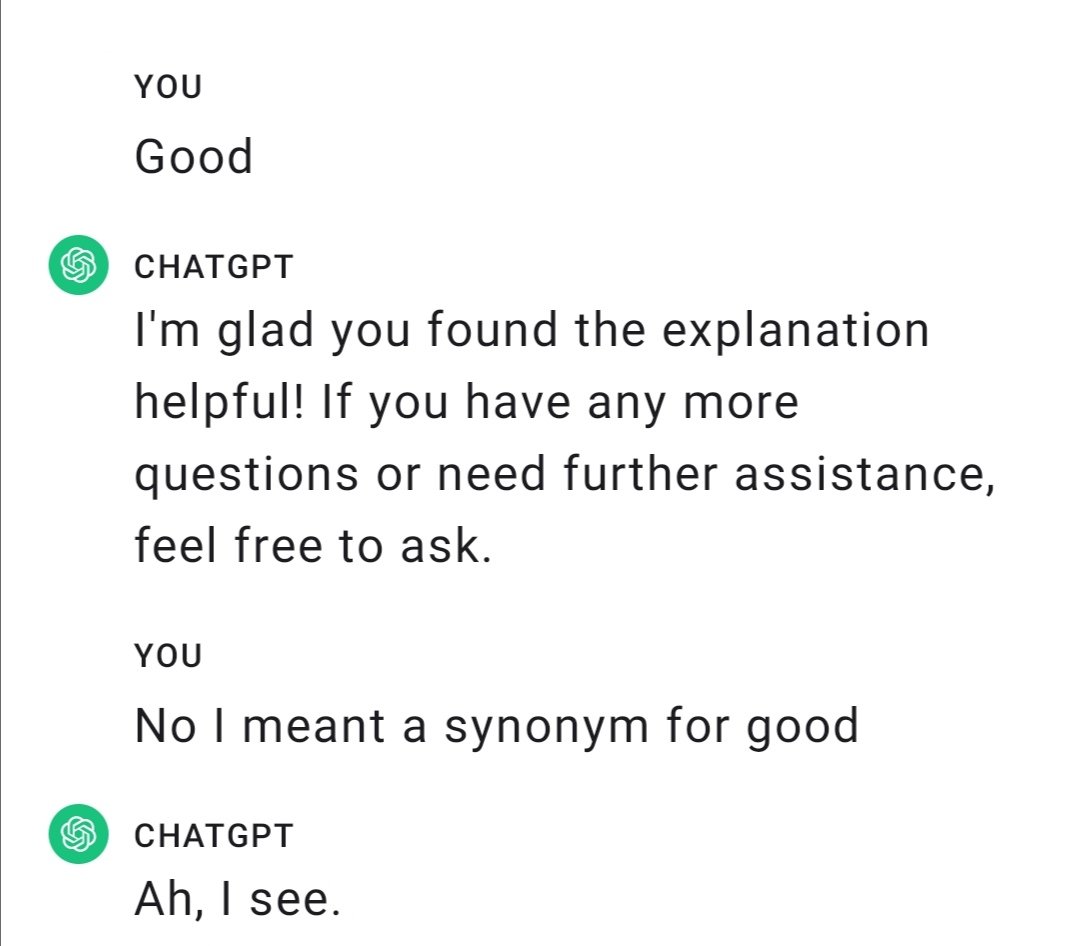Screen dimensions: 1080x946
Task: Select the user message "Good"
Action: (x=194, y=157)
